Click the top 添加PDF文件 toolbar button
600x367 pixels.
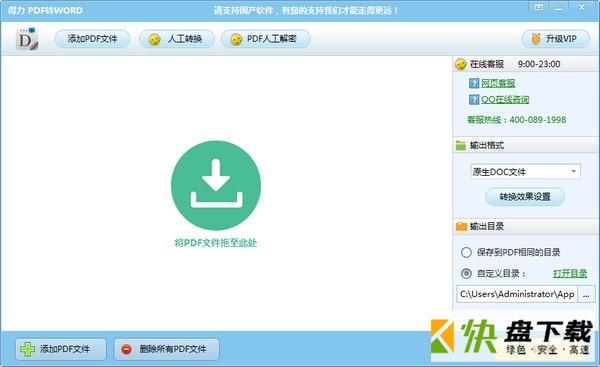point(92,39)
